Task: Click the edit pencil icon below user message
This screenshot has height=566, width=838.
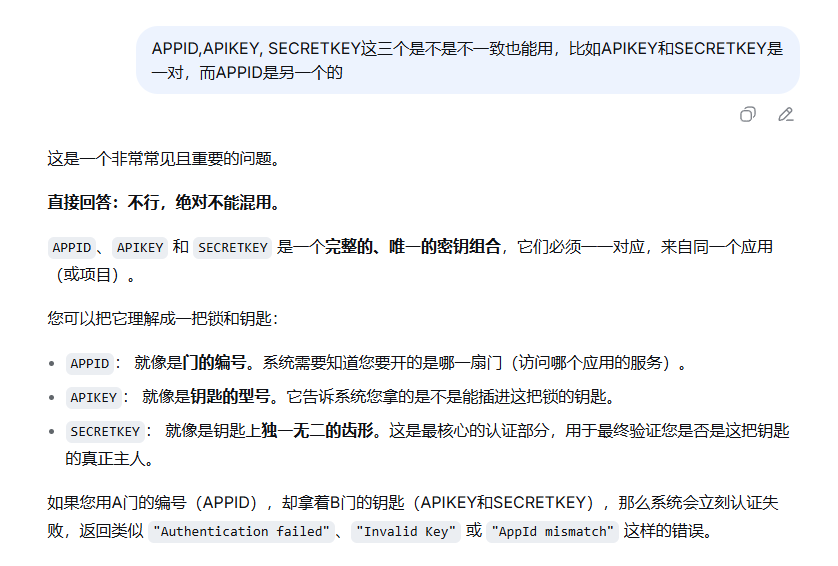Action: (x=786, y=114)
